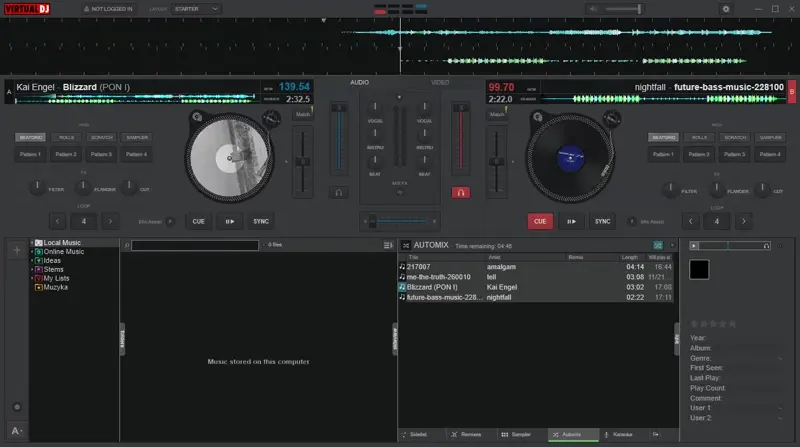Click deck A VOCAL stem knob
Viewport: 800px width, 447px height.
(x=375, y=107)
